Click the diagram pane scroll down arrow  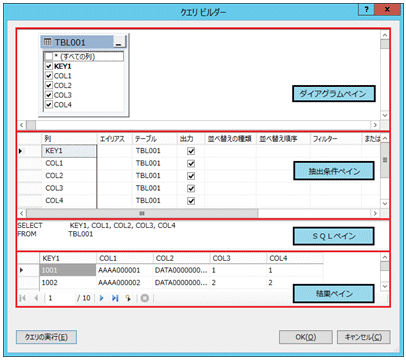click(x=385, y=115)
